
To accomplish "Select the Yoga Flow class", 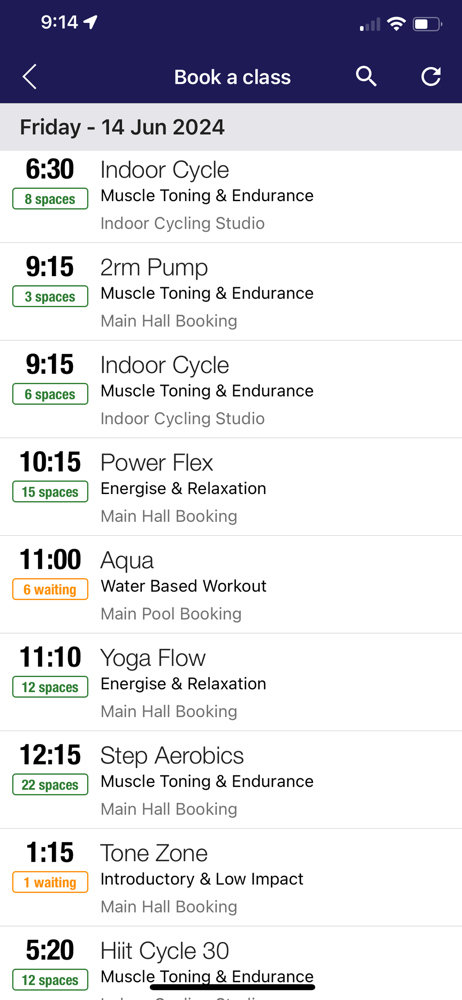I will [231, 682].
